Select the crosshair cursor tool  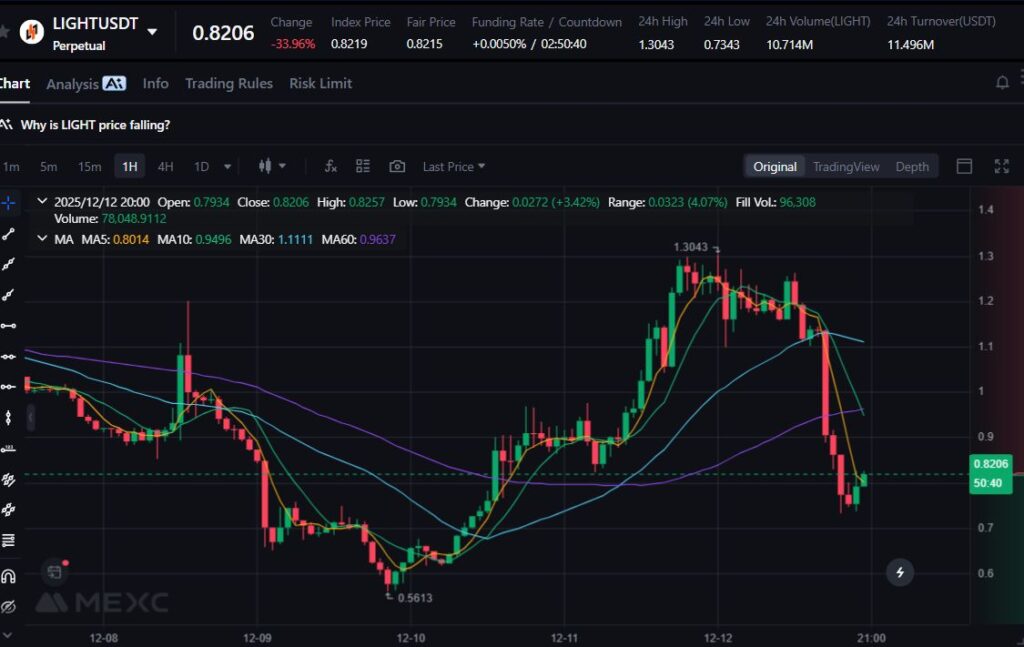pyautogui.click(x=9, y=202)
